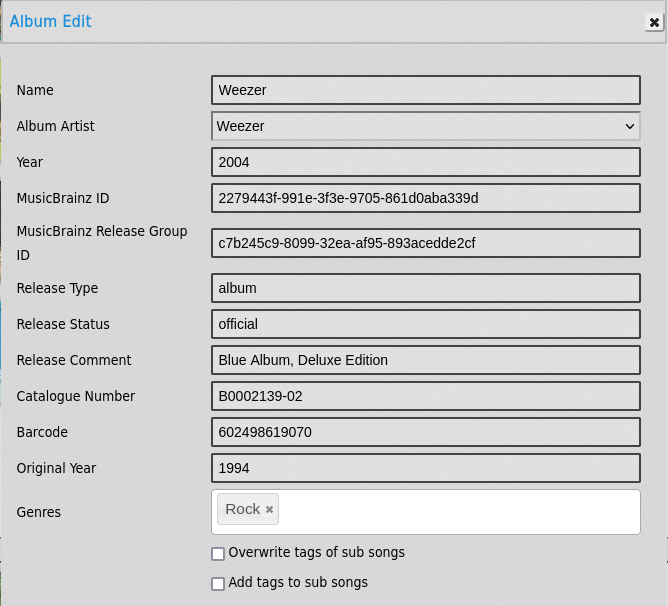Select the MusicBrainz Release Group ID field
Viewport: 668px width, 606px height.
425,244
